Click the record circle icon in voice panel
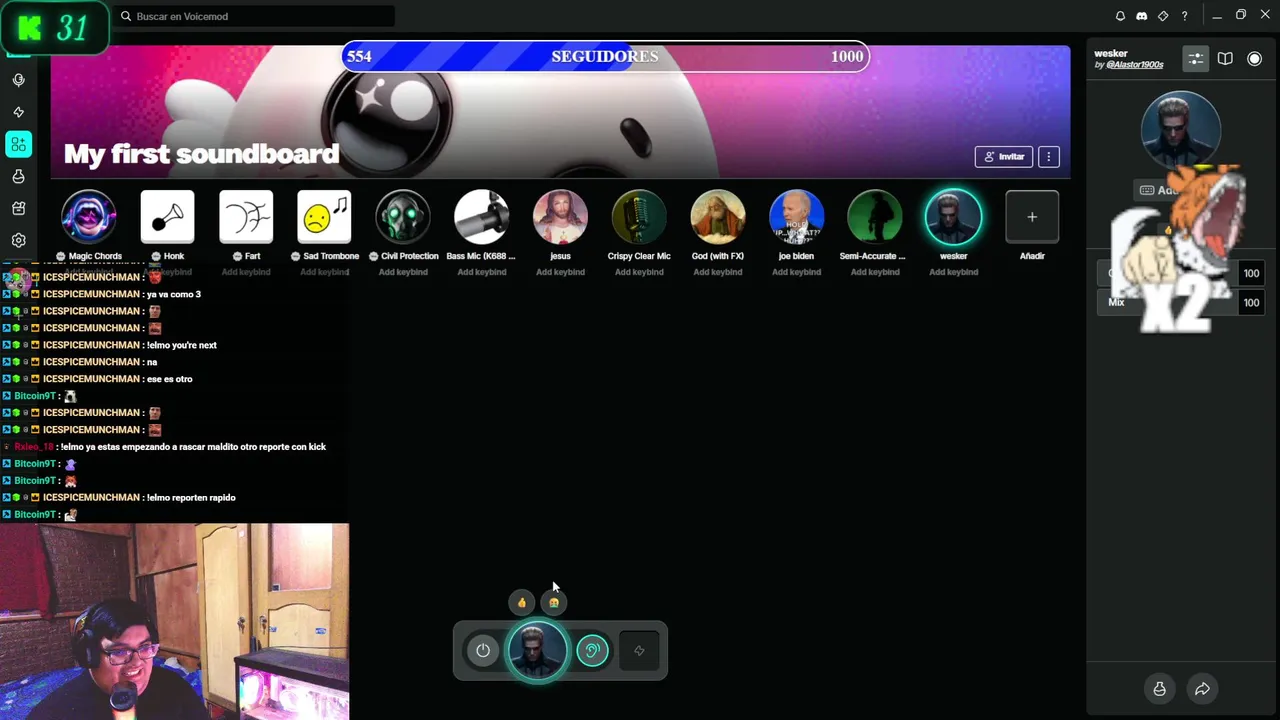 (1254, 59)
